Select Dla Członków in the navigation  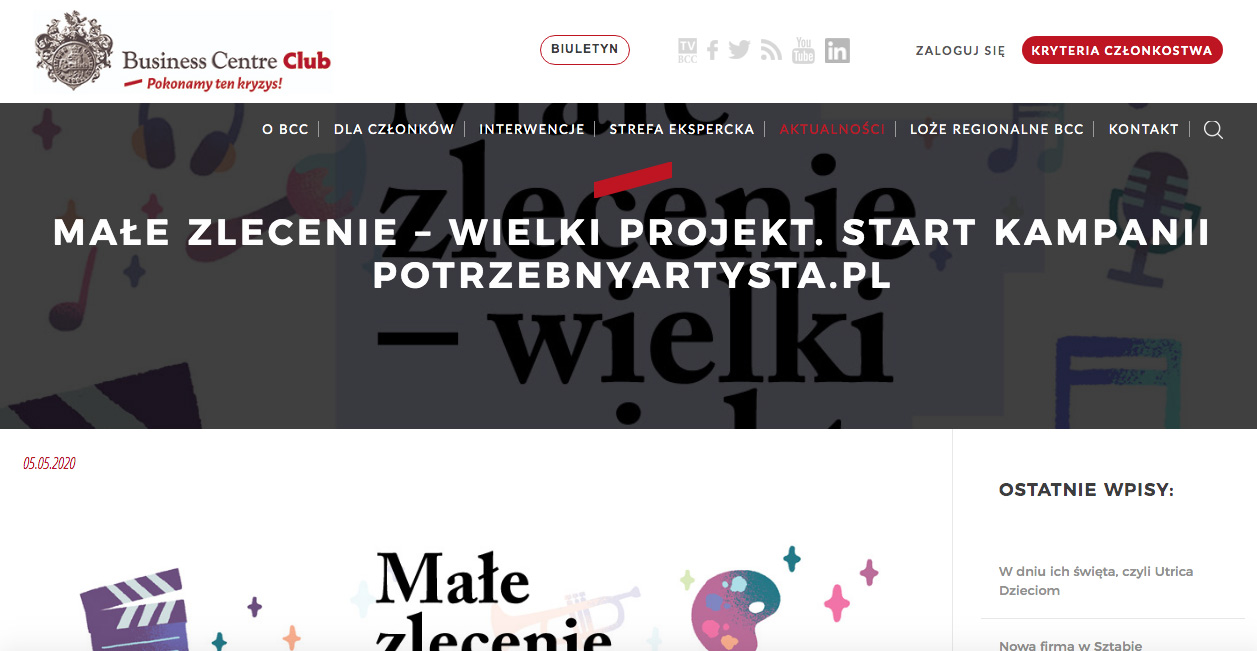coord(394,129)
